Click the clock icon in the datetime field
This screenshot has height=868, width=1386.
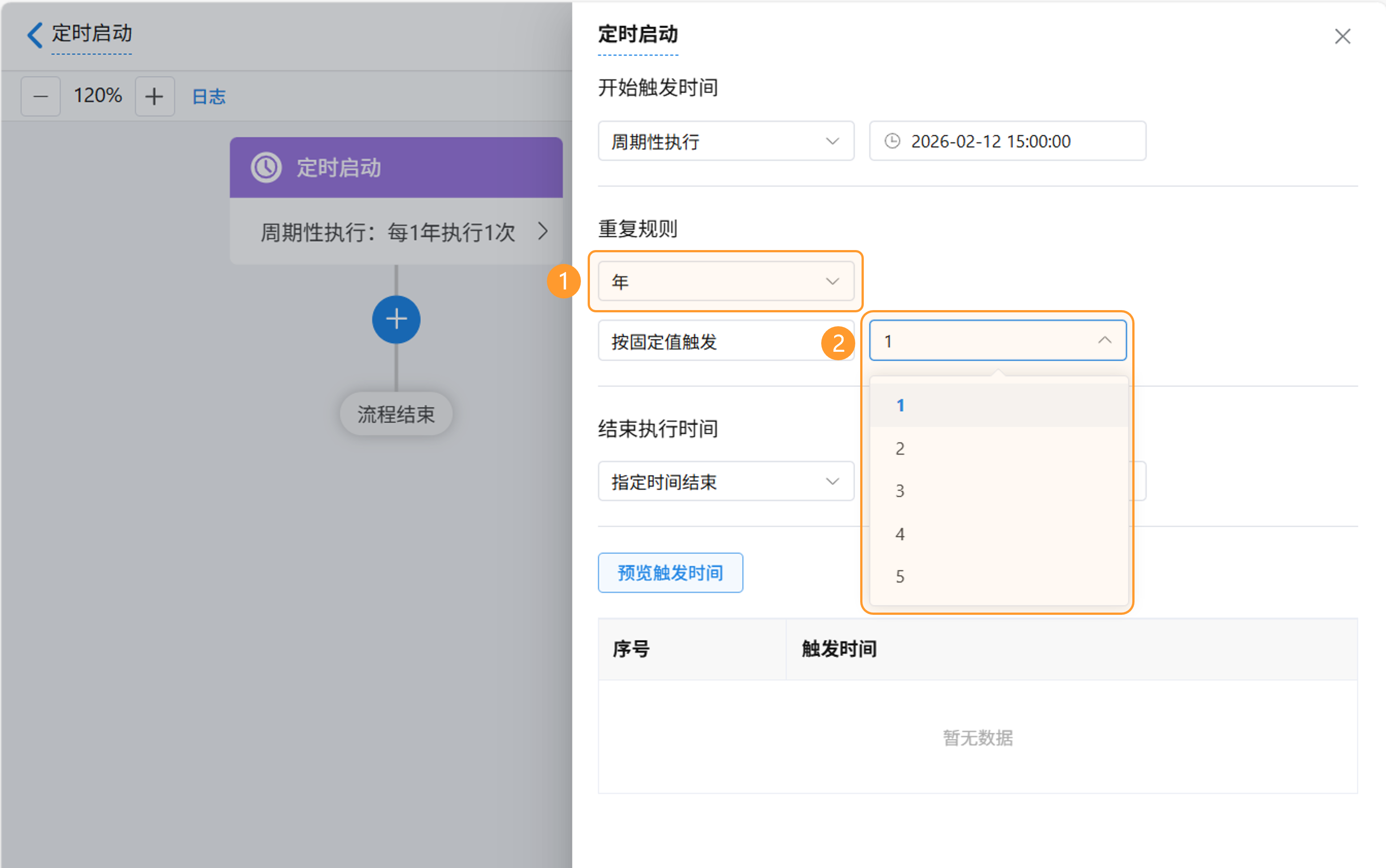tap(892, 141)
